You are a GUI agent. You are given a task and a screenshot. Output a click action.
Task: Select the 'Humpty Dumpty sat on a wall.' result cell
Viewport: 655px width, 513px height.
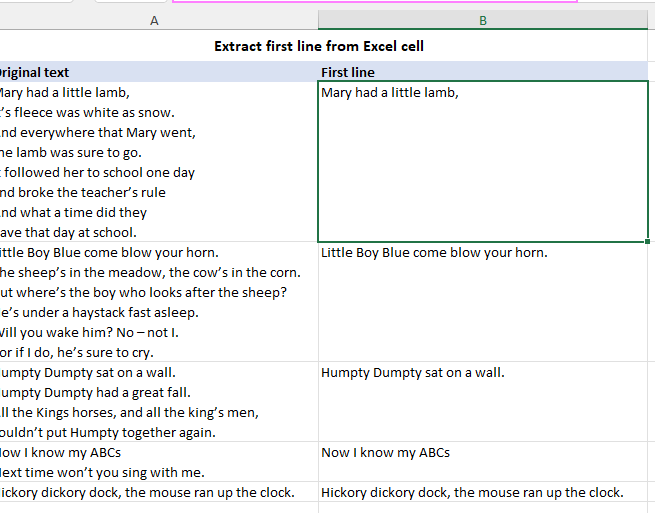click(484, 402)
